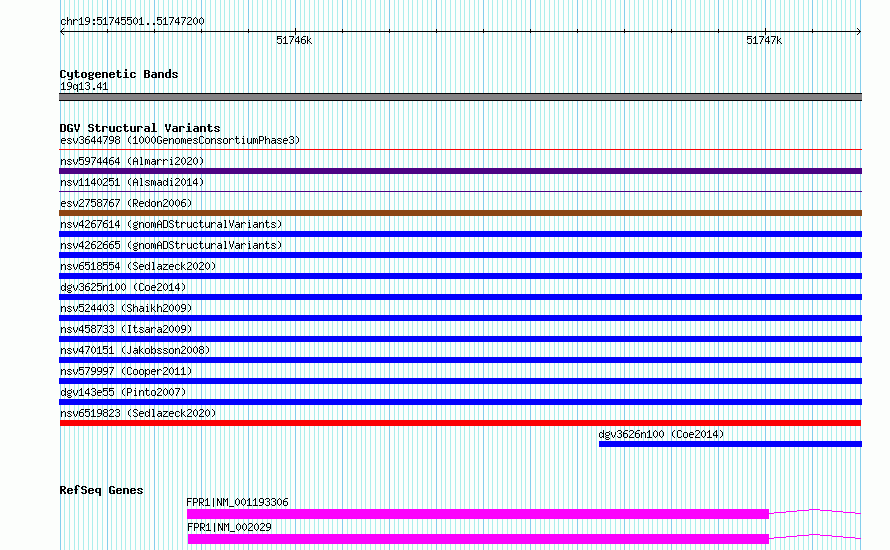Open the RefSeq Genes track title
The image size is (890, 550).
click(102, 490)
